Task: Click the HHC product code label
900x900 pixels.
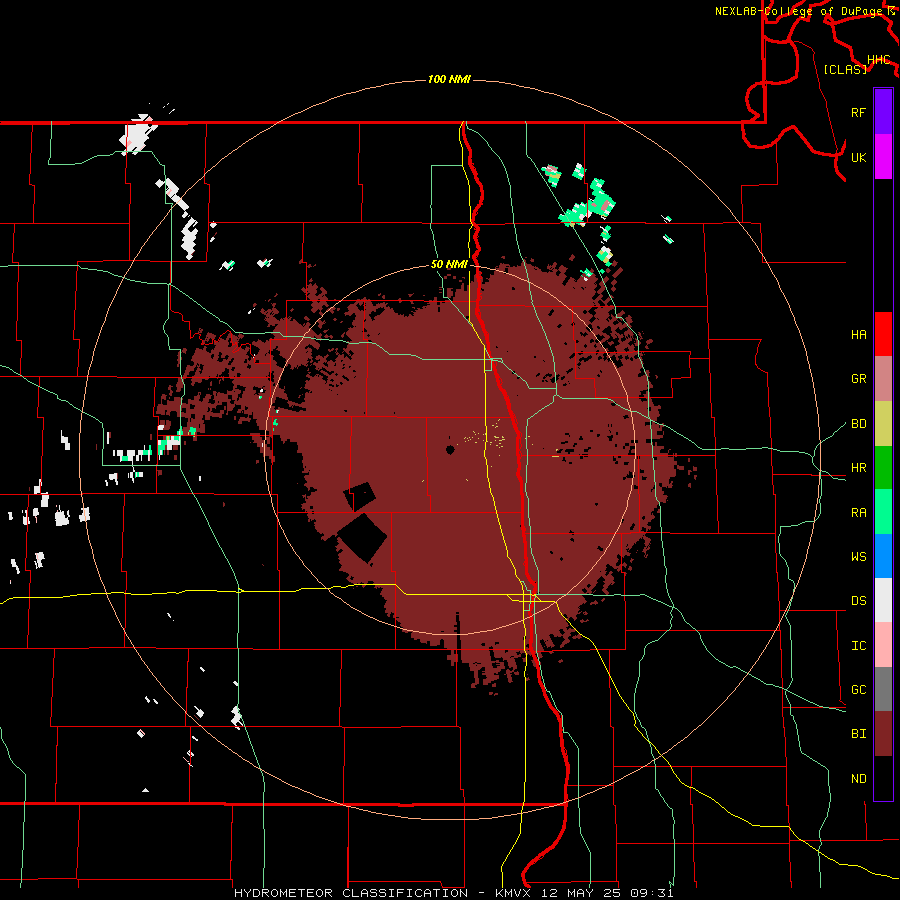Action: (879, 60)
